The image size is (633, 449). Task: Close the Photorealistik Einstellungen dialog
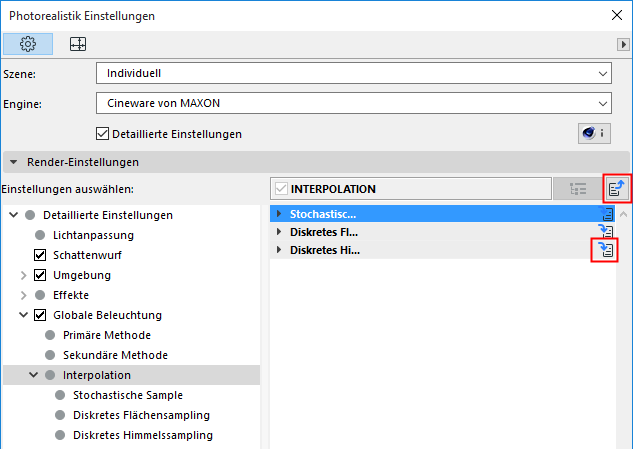click(x=616, y=15)
